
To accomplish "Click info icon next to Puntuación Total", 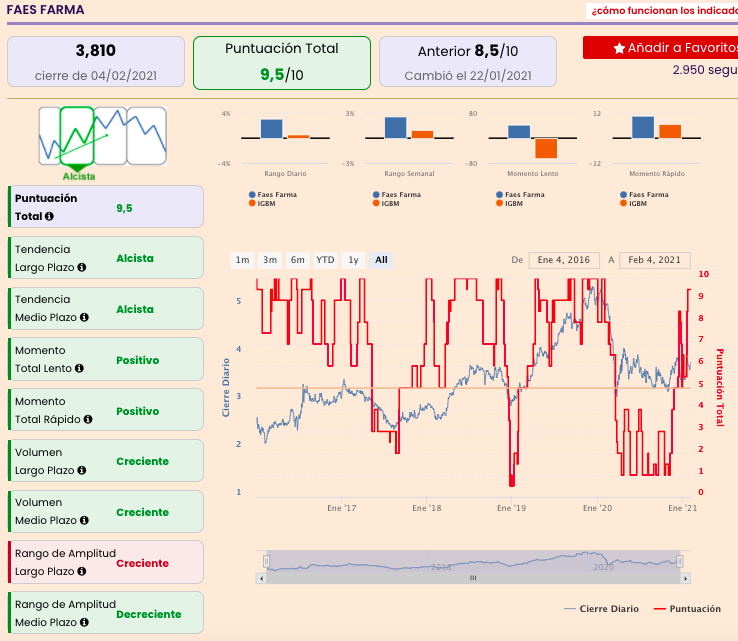I will (49, 216).
